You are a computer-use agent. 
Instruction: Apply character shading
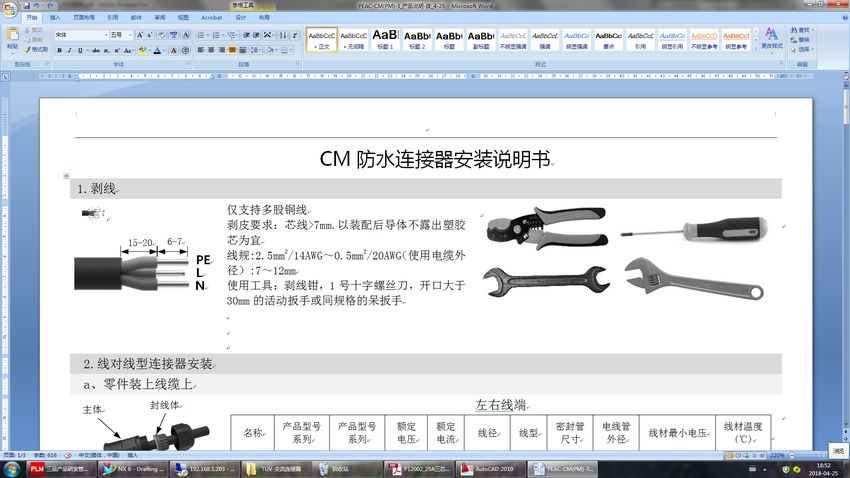pyautogui.click(x=173, y=50)
